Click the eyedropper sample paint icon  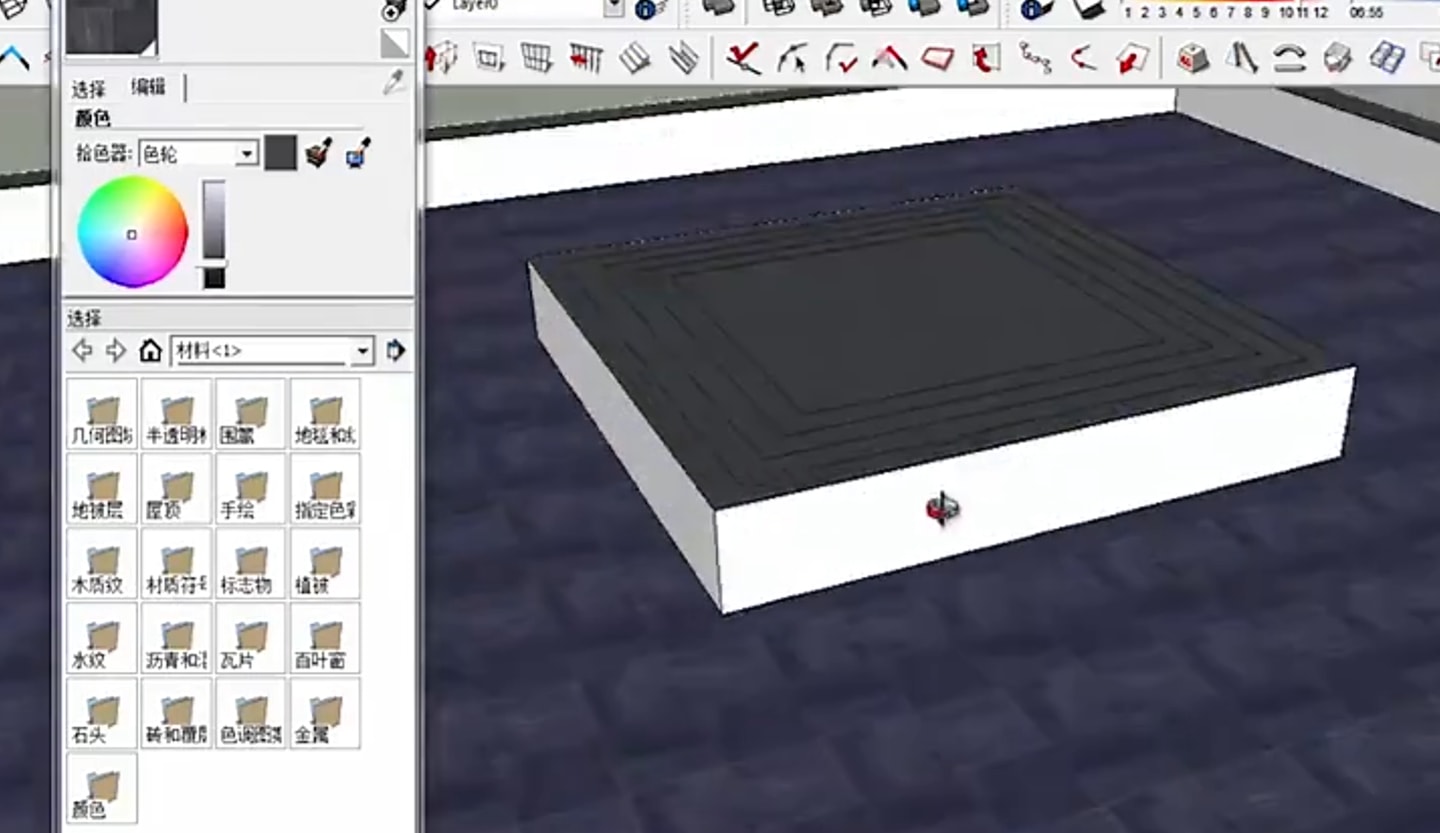[x=394, y=83]
